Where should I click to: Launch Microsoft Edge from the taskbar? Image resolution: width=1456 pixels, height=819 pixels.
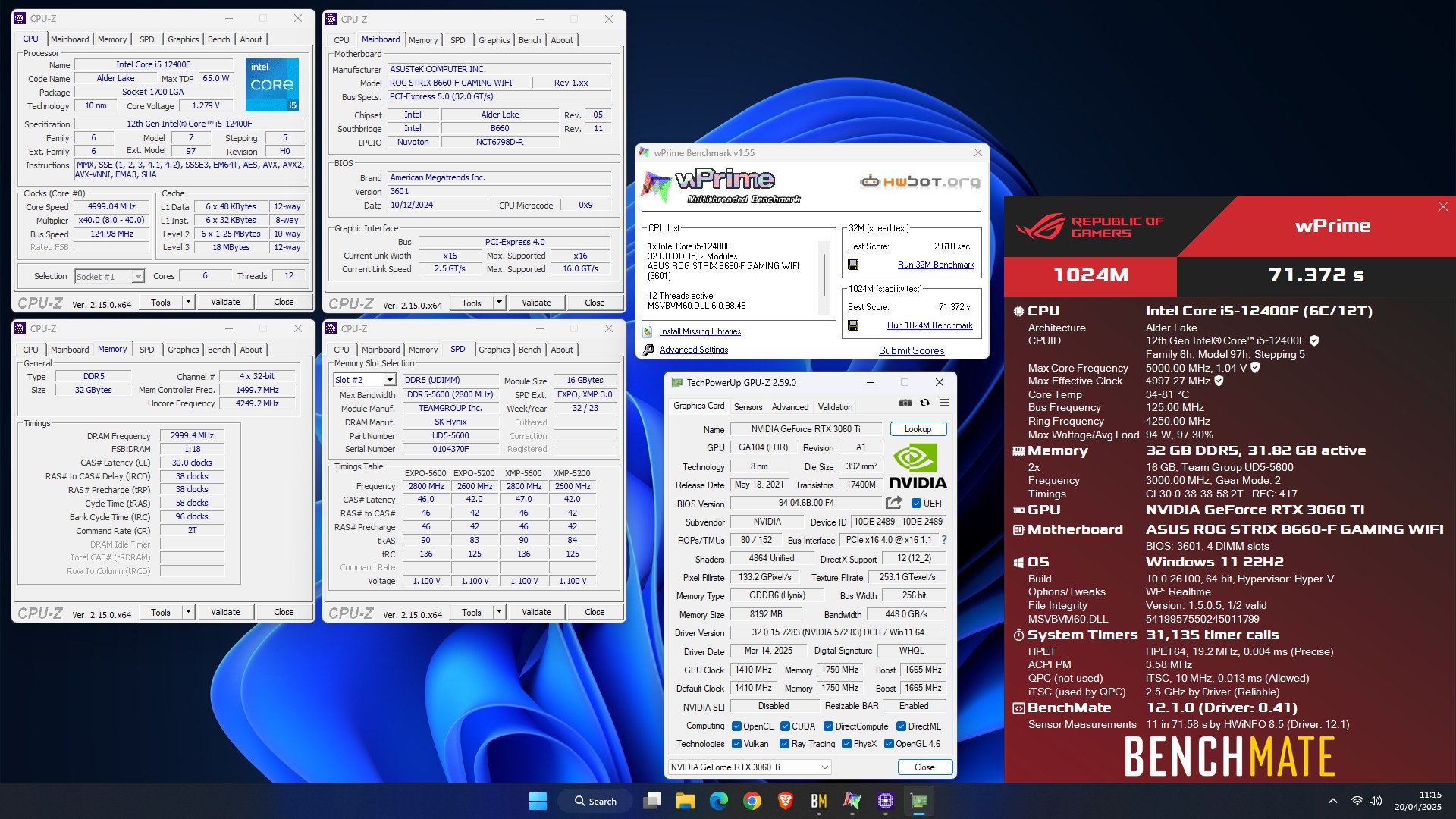coord(719,801)
